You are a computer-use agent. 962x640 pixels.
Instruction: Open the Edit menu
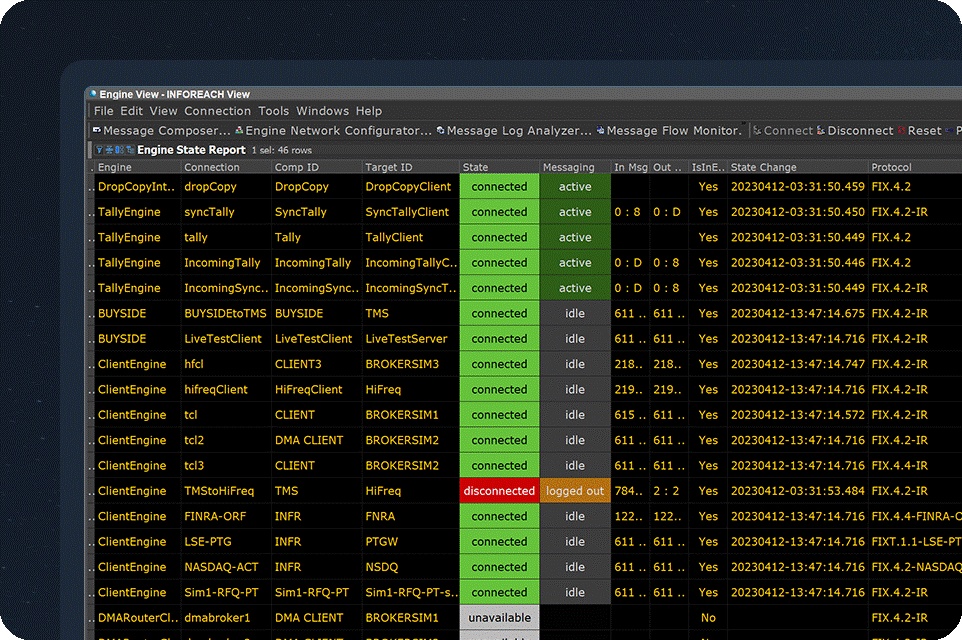(x=131, y=111)
